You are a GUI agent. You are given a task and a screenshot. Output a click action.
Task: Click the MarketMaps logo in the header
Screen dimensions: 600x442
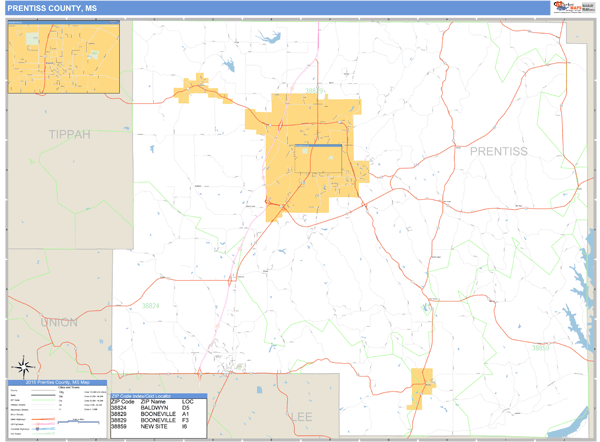(565, 7)
